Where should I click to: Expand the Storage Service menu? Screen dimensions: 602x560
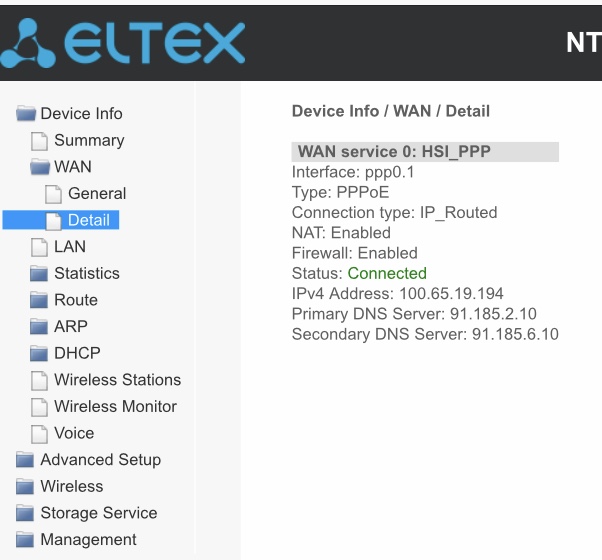point(99,513)
